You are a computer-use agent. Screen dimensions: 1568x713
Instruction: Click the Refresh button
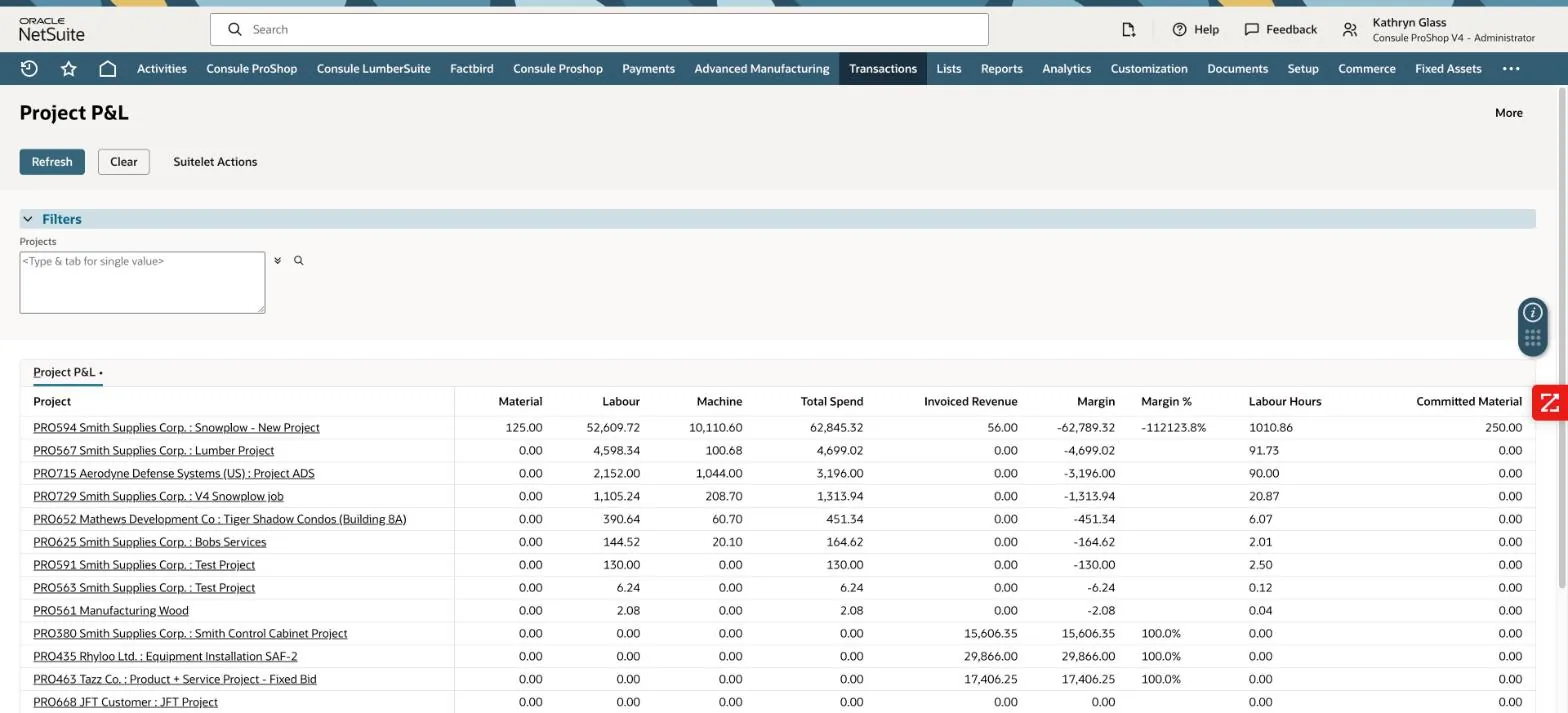[x=52, y=162]
